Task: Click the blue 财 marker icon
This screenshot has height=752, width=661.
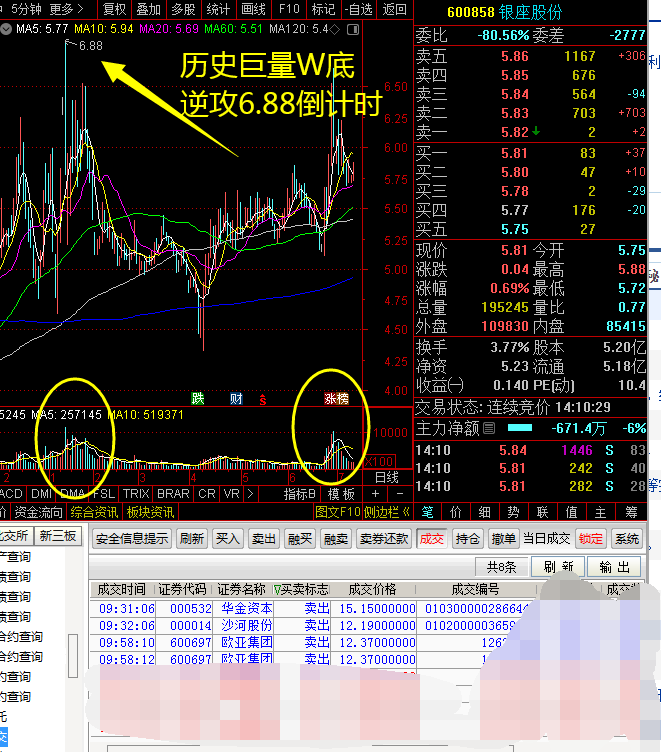Action: click(x=236, y=399)
